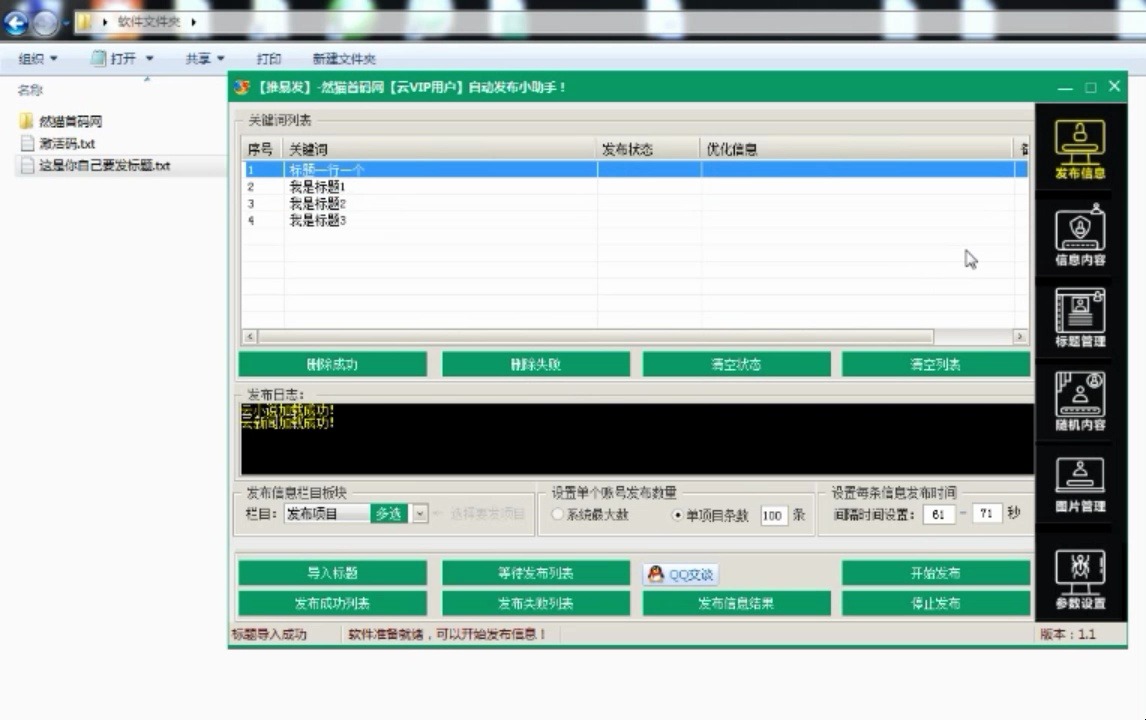Expand the 栏目 category dropdown arrow

pos(422,513)
